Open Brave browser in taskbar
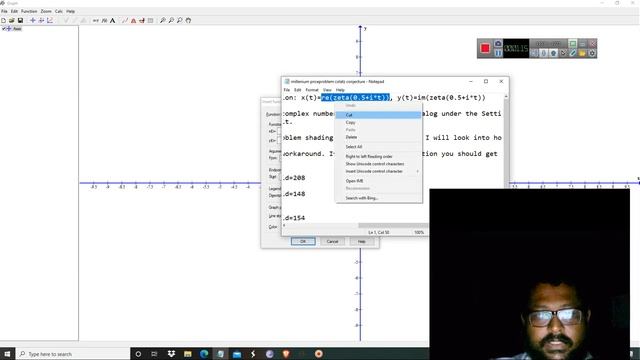This screenshot has width=640, height=360. pyautogui.click(x=286, y=354)
